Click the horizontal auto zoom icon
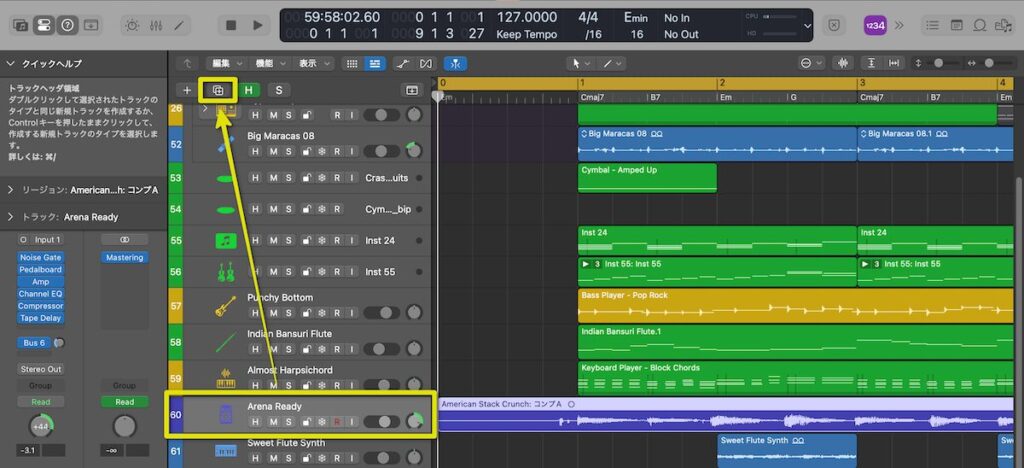 pyautogui.click(x=894, y=63)
